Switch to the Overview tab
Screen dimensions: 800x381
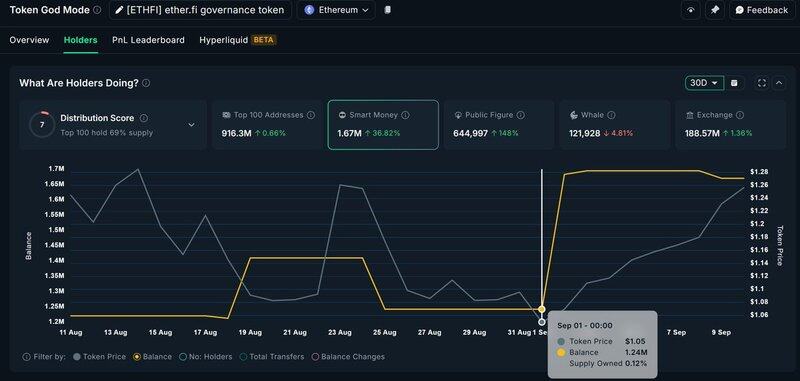tap(29, 40)
